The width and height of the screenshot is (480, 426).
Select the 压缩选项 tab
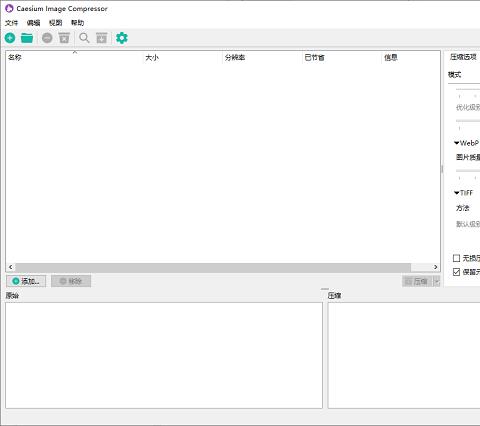463,57
